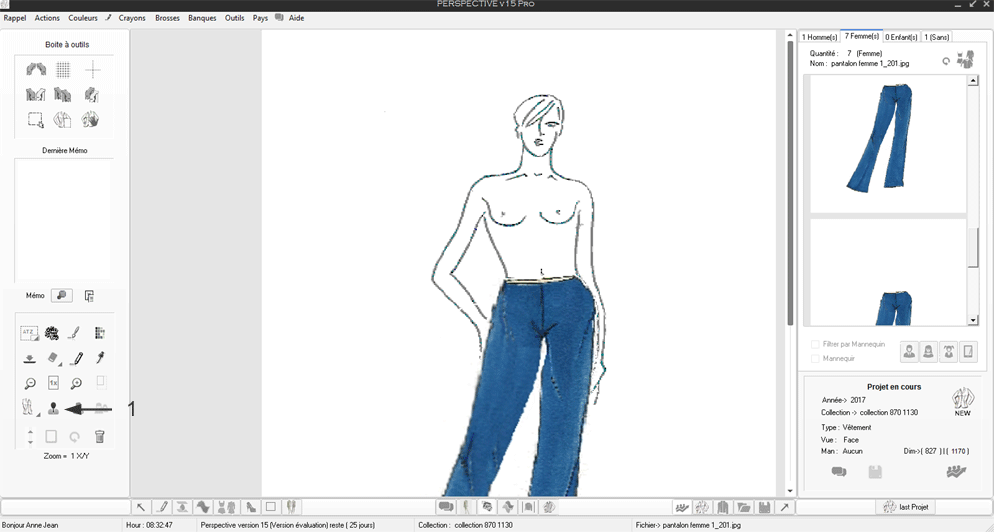Click the up-down stepper arrows in toolbox

pyautogui.click(x=30, y=437)
